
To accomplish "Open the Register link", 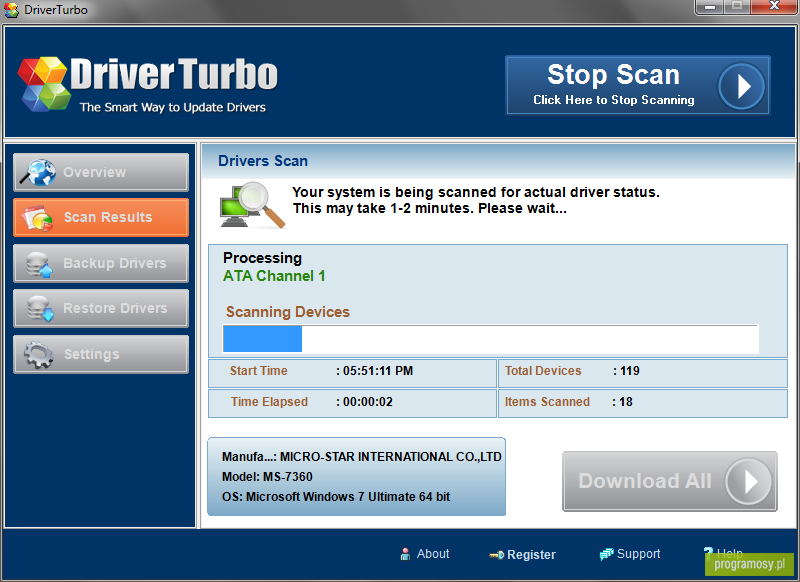I will click(x=531, y=554).
